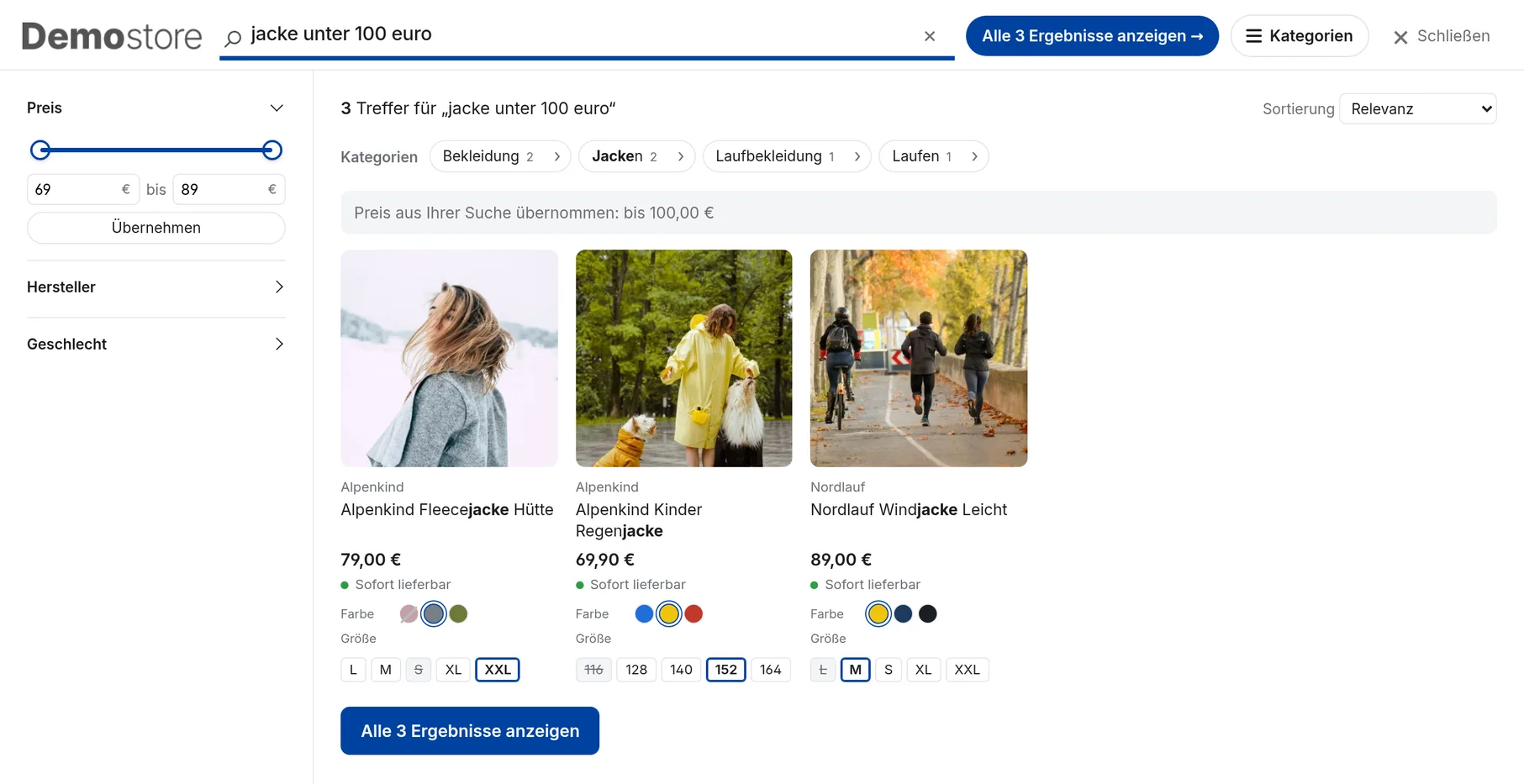Open the Windjacke Leicht product image
The height and width of the screenshot is (784, 1524).
[x=919, y=358]
